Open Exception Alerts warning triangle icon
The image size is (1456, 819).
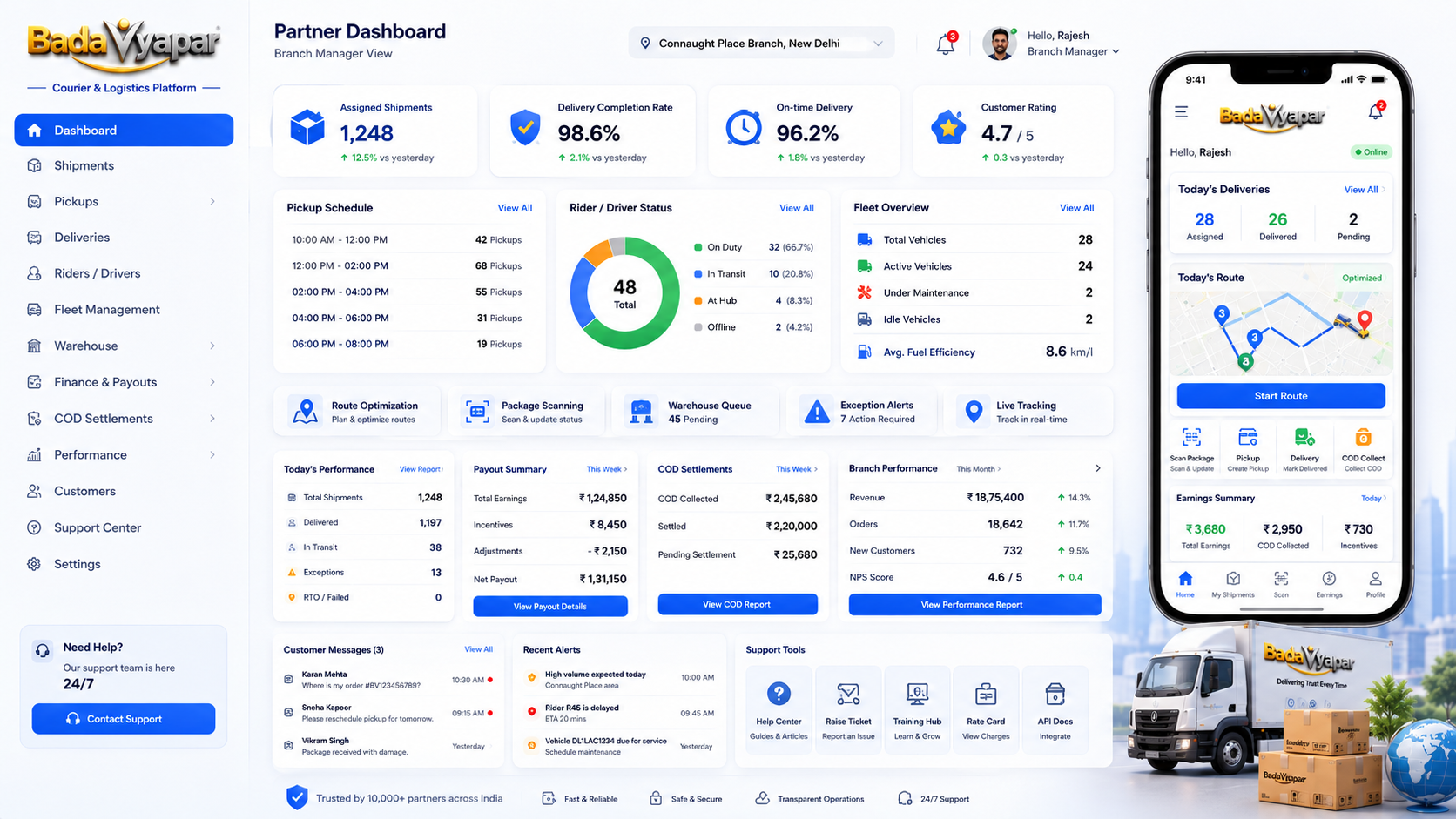(817, 411)
